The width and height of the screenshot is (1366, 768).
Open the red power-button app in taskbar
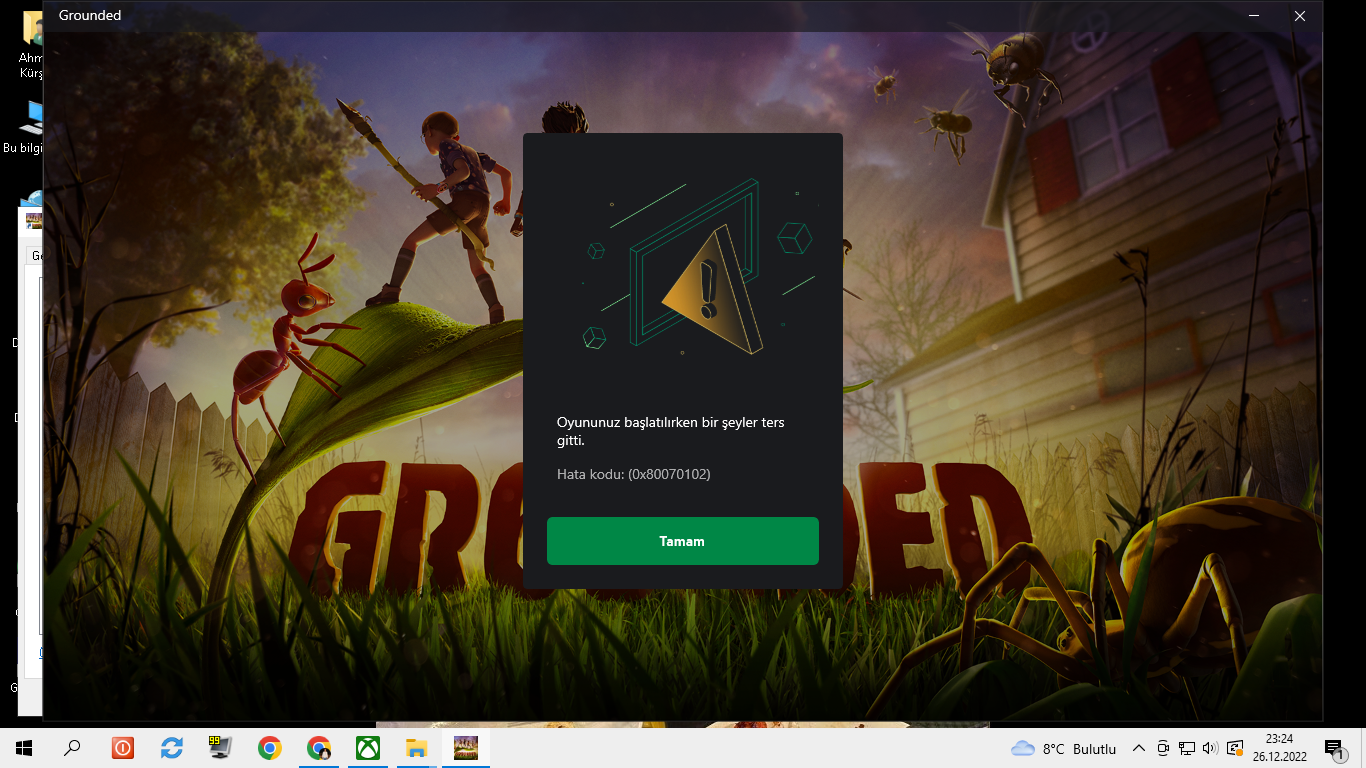(122, 748)
